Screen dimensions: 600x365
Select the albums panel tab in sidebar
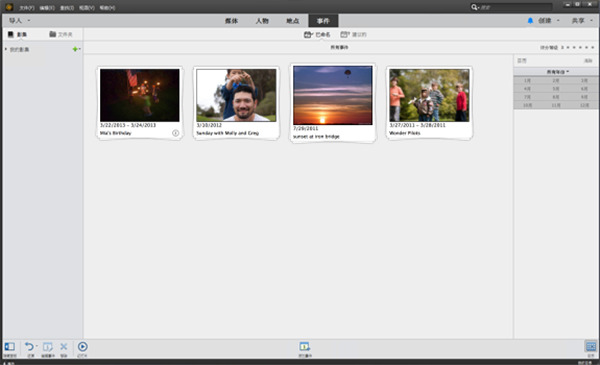[x=17, y=34]
